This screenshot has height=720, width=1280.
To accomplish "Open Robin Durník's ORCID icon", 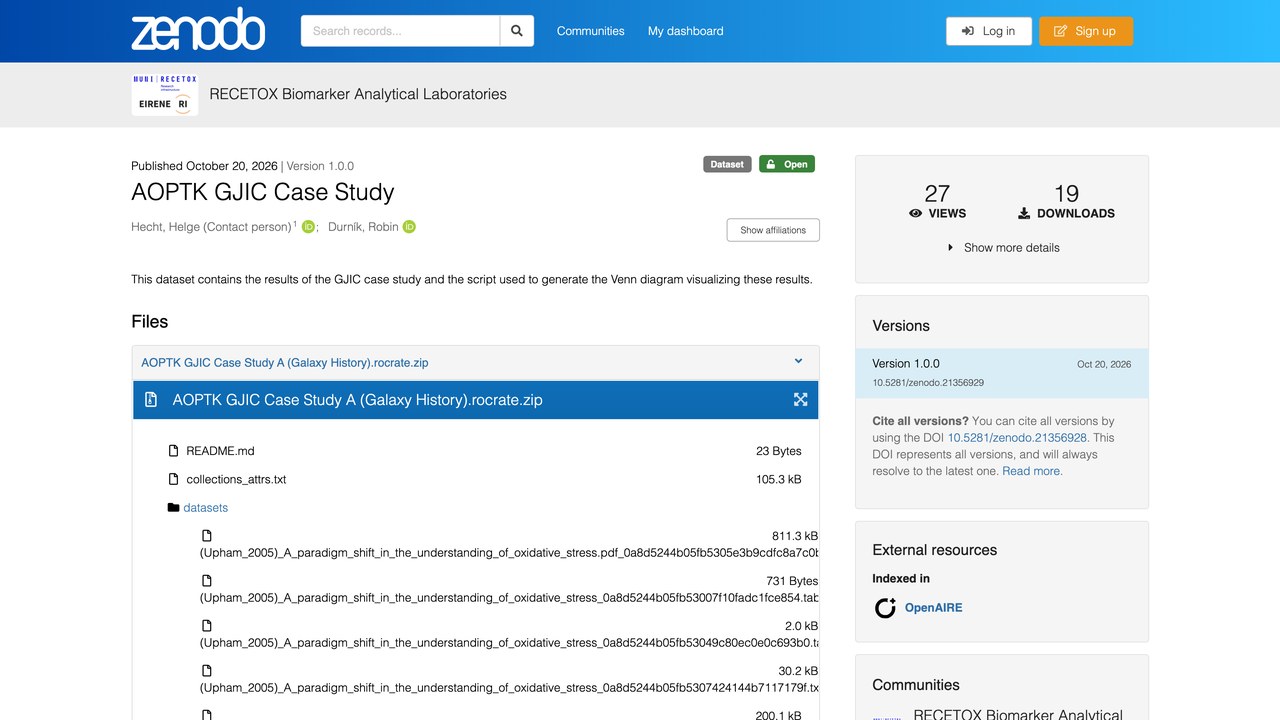I will [x=409, y=227].
